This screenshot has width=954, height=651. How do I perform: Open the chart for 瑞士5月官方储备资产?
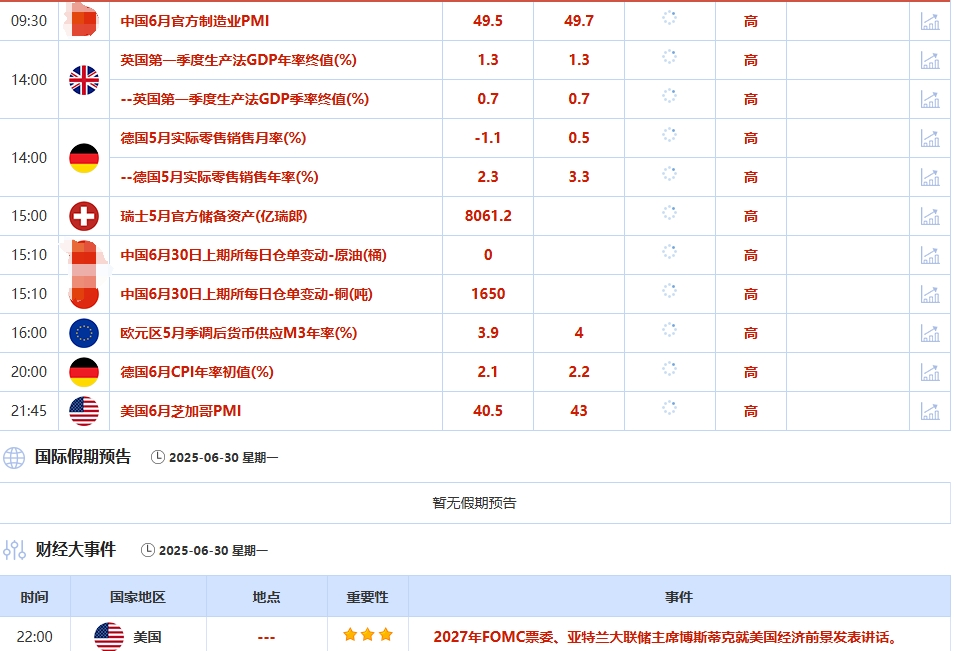click(931, 216)
